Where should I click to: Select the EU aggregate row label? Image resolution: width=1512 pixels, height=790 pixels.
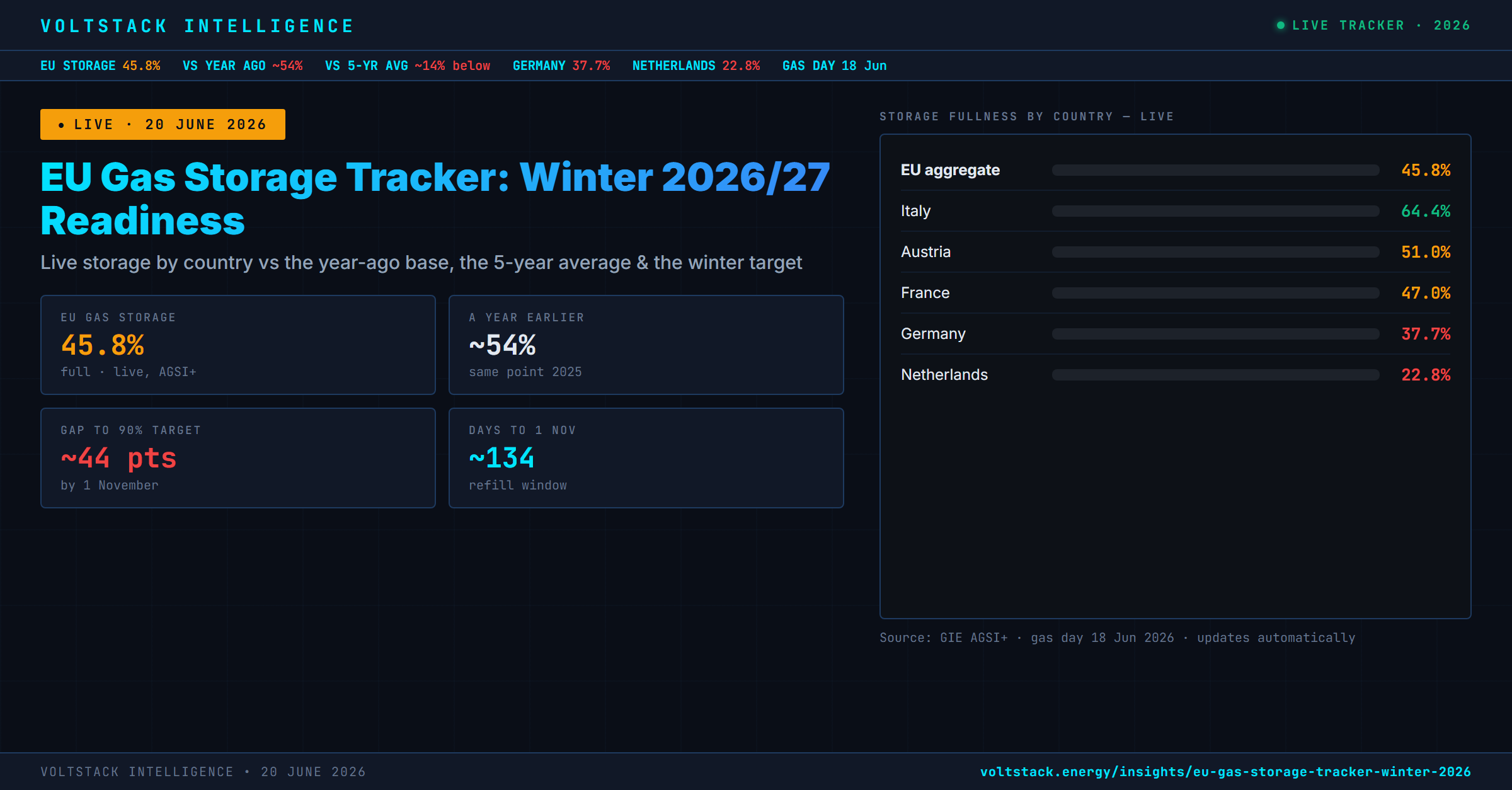950,170
